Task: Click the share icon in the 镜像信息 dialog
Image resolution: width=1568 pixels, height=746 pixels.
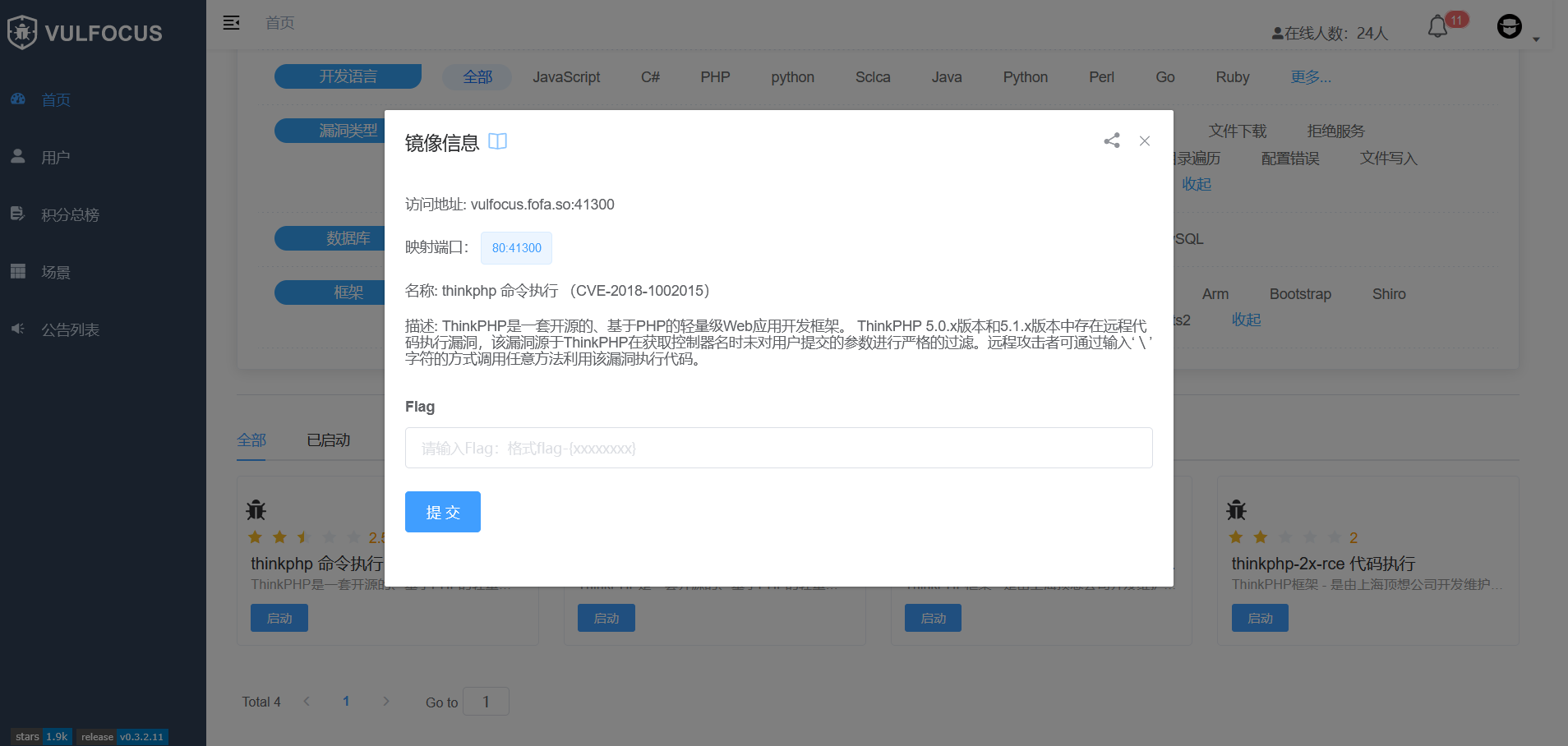Action: point(1111,140)
